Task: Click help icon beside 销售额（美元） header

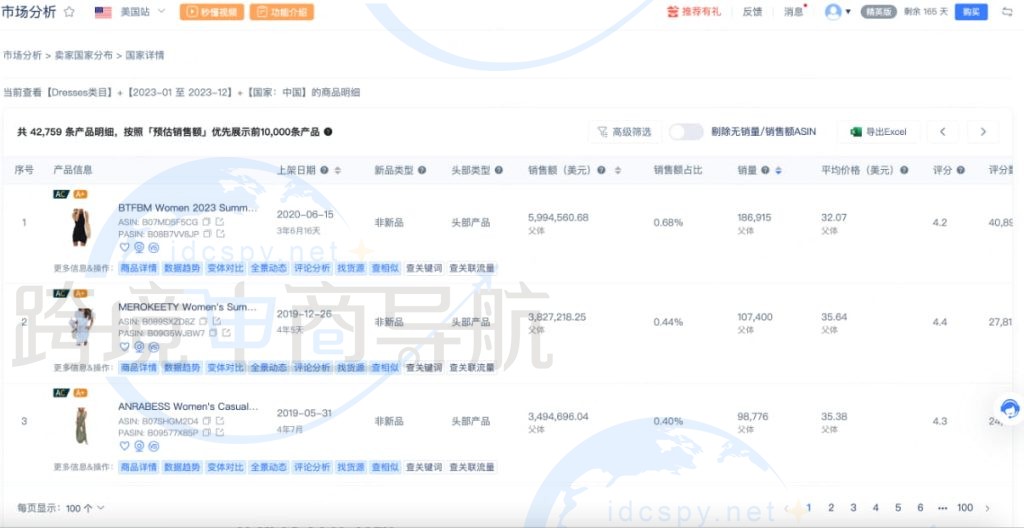Action: coord(601,170)
